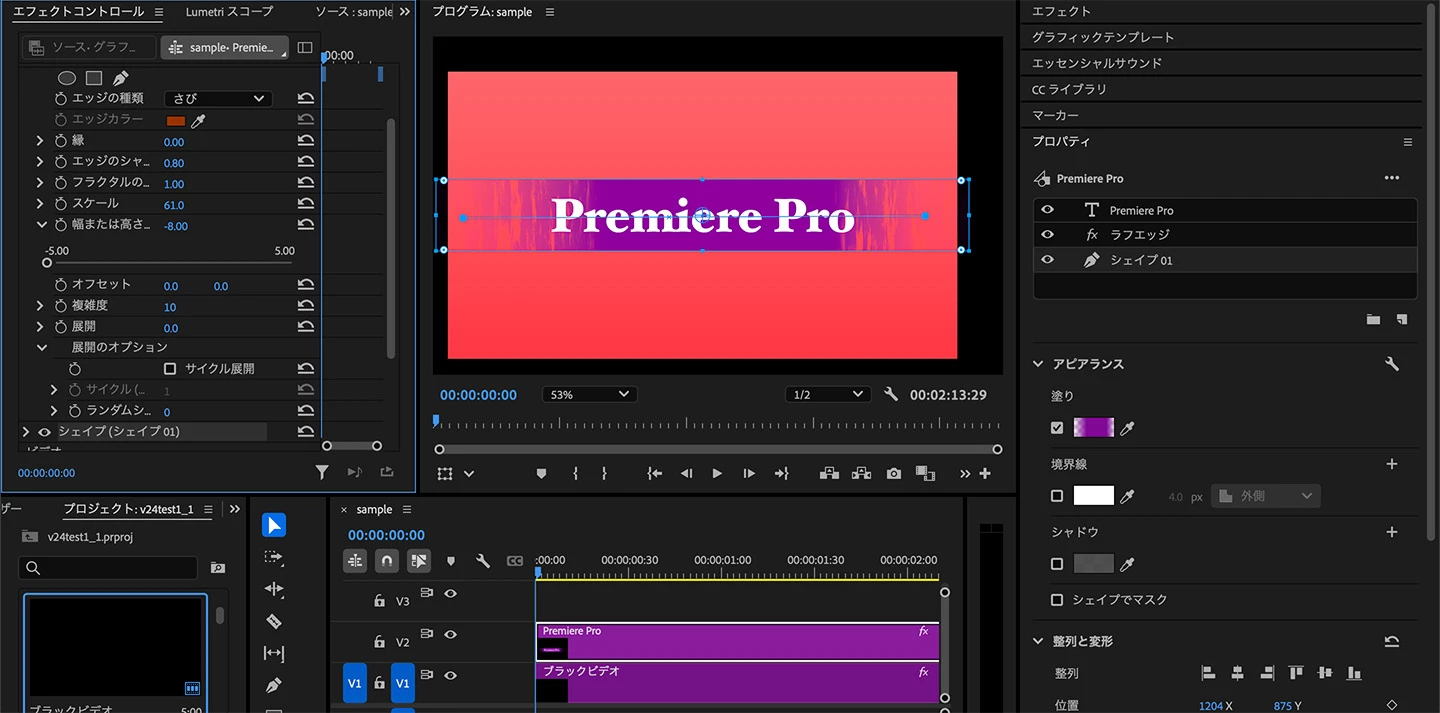Expand the 縁 parameter

point(40,141)
